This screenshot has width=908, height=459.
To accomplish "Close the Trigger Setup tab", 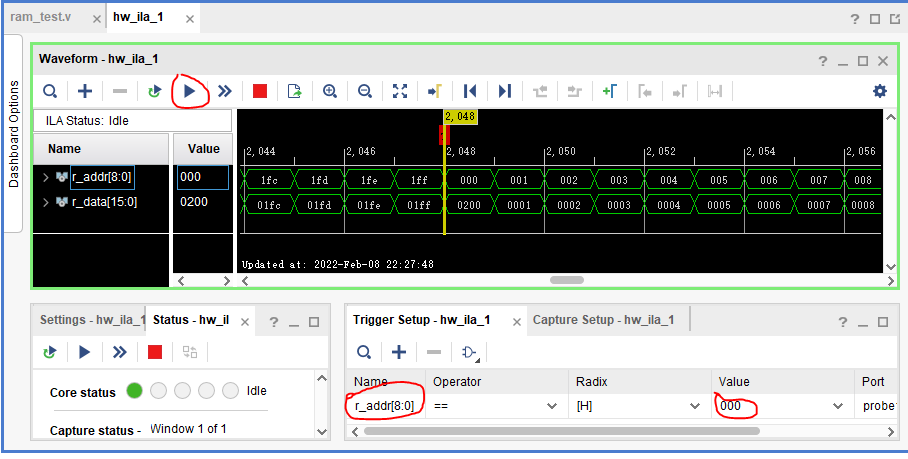I will point(517,322).
